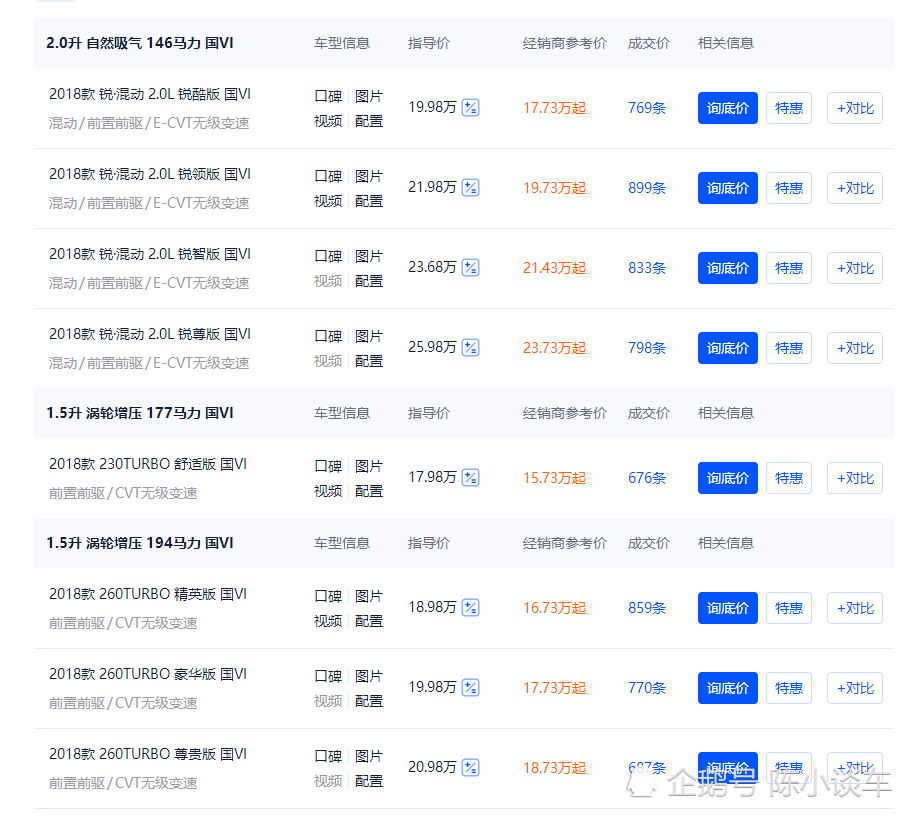Add 260TURBO 精英版 to comparison
Screen dimensions: 913x815
[x=855, y=608]
